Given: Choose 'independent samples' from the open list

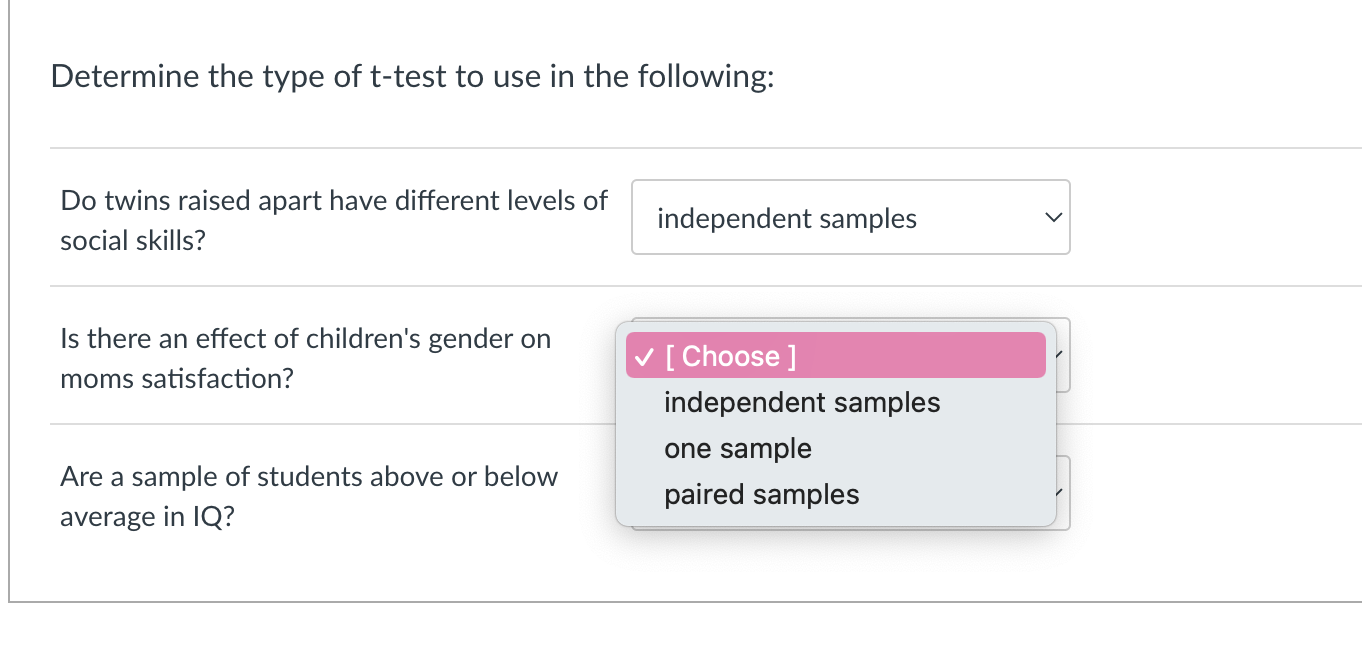Looking at the screenshot, I should pyautogui.click(x=802, y=403).
